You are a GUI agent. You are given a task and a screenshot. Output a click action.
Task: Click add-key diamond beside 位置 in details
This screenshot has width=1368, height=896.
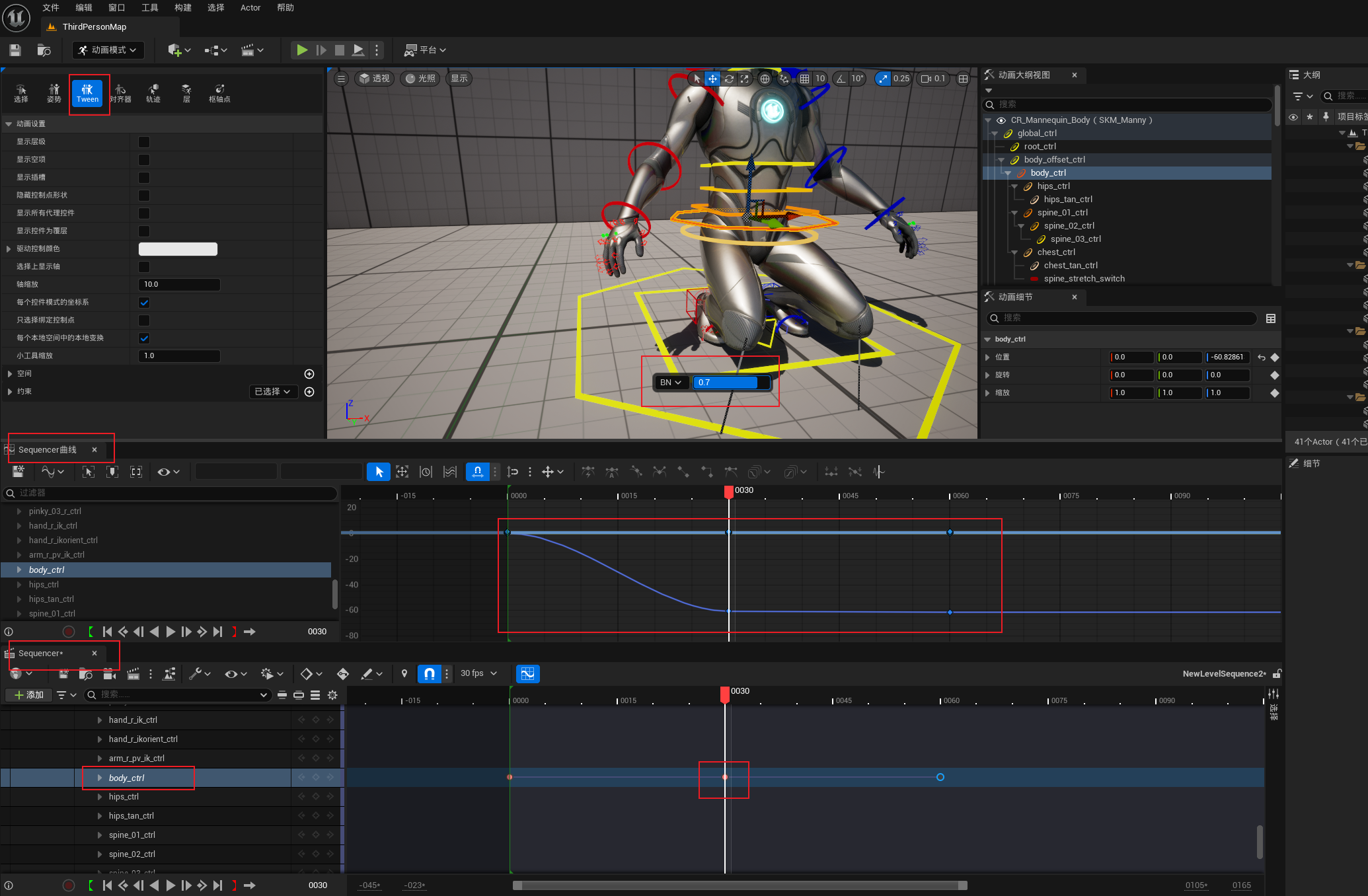(1275, 357)
